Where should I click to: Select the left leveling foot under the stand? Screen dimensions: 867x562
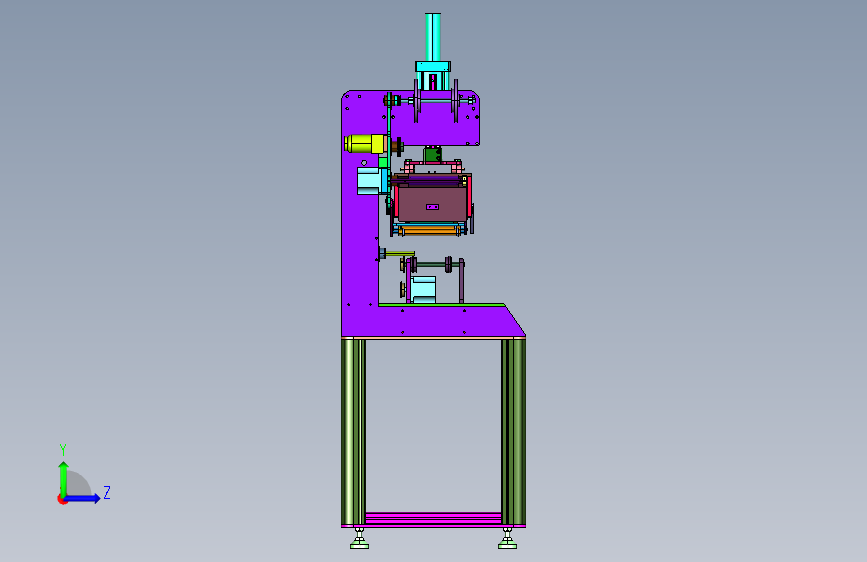359,539
